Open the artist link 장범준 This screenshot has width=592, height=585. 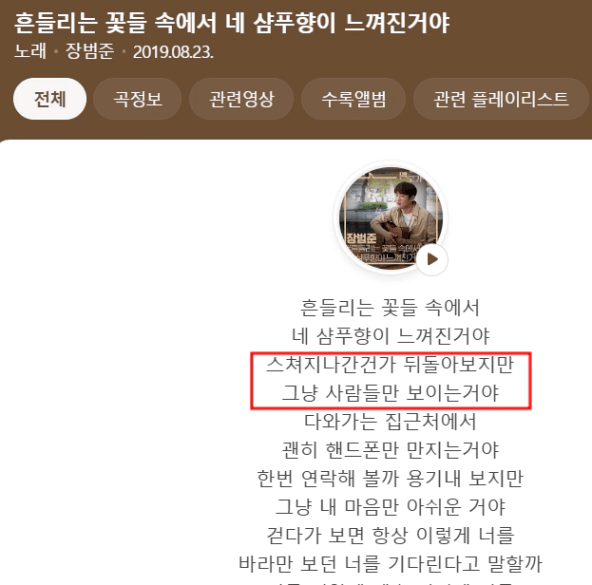tap(89, 51)
